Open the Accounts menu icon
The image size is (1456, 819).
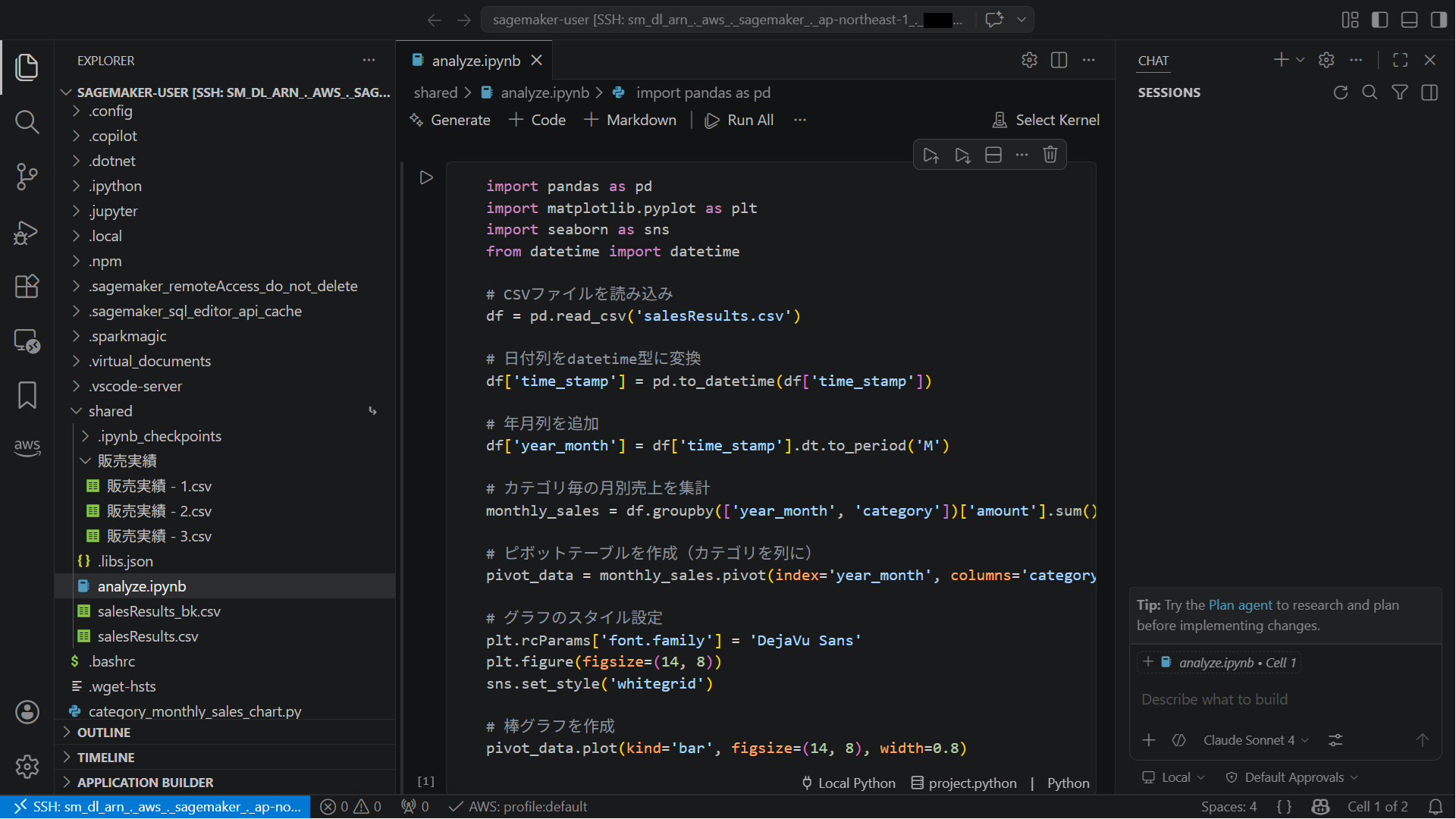click(27, 712)
